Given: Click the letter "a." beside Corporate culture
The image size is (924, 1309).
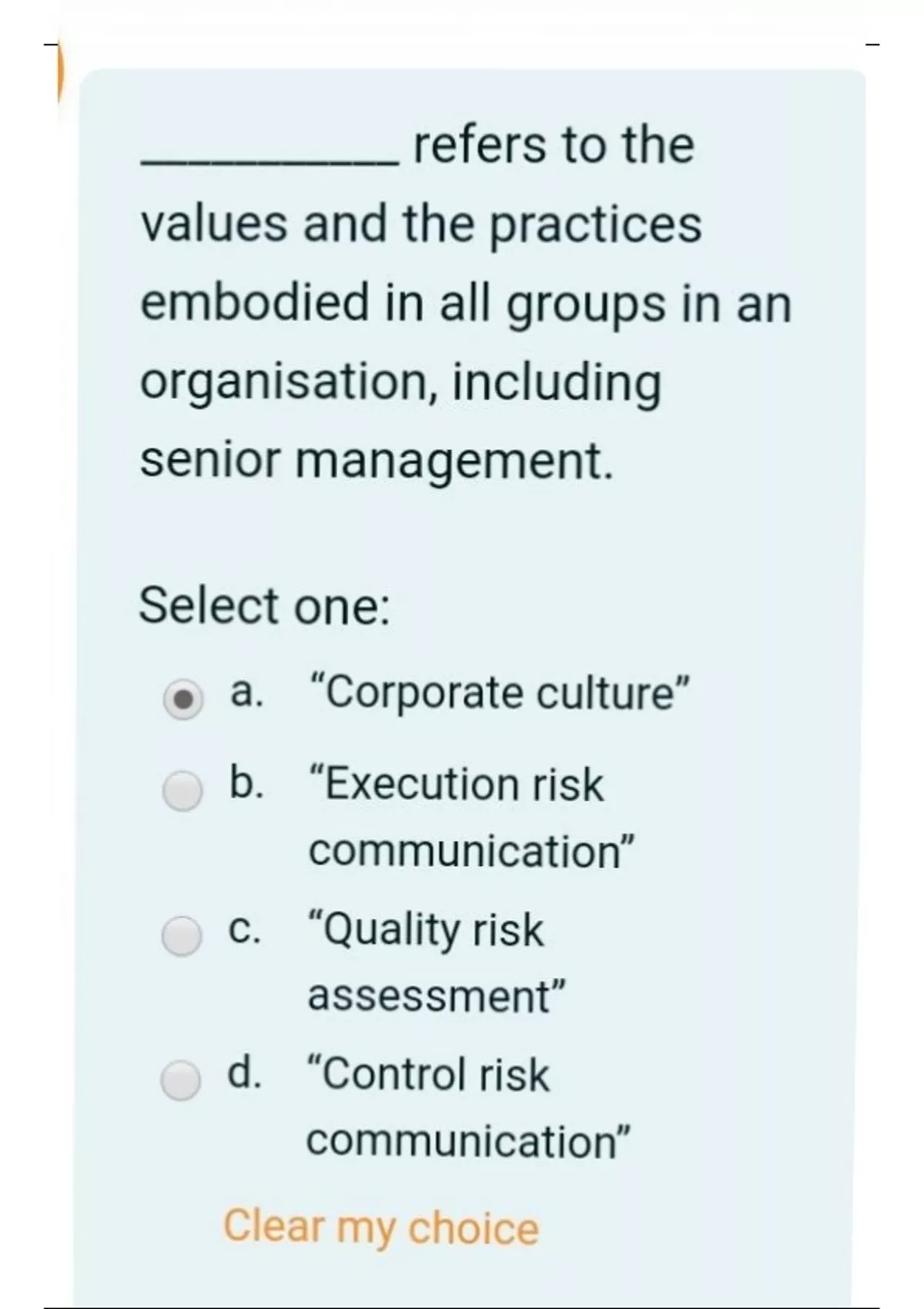Looking at the screenshot, I should (246, 692).
